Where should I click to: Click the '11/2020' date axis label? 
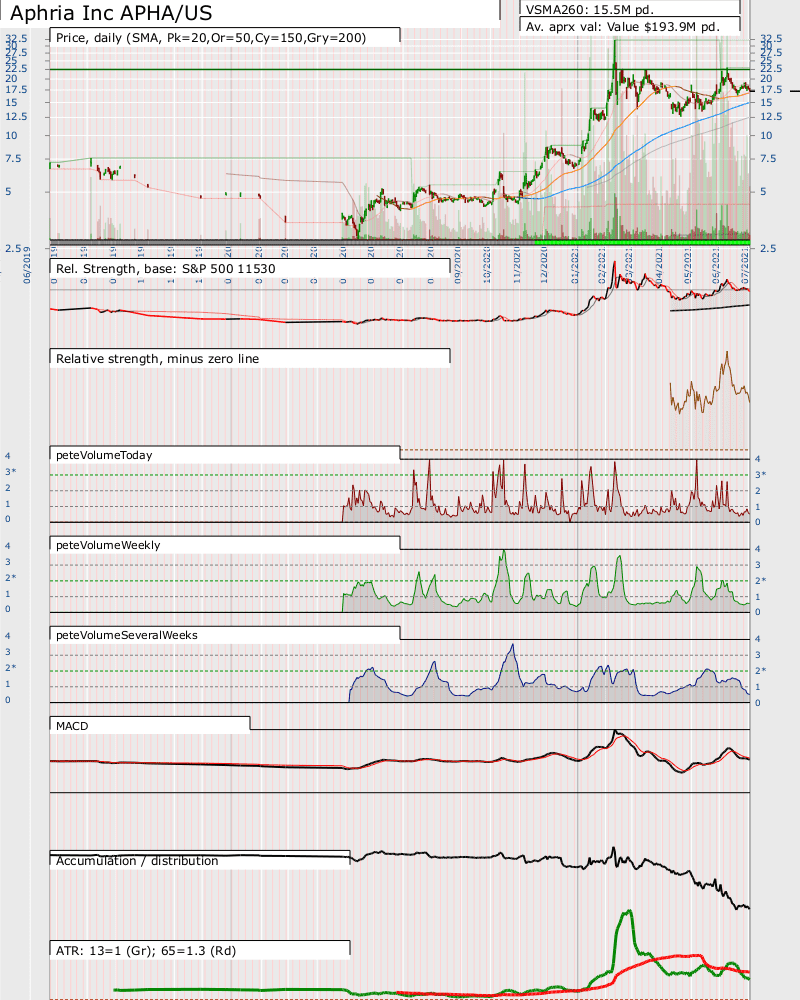(517, 264)
